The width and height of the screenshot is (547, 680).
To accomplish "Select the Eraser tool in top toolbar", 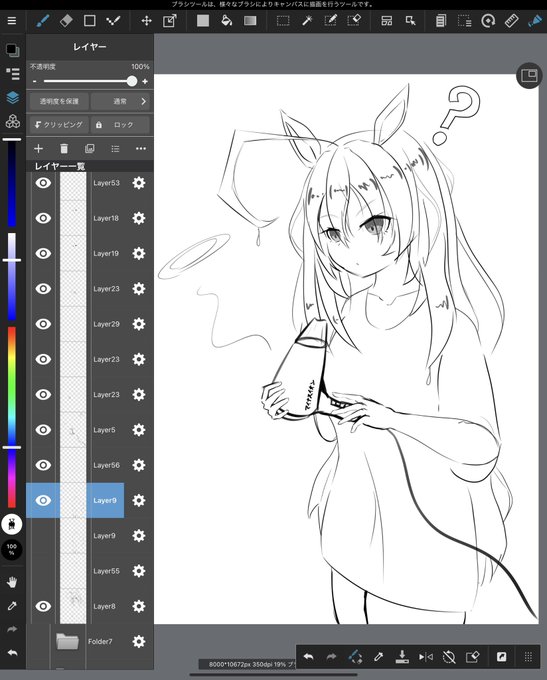I will point(66,21).
